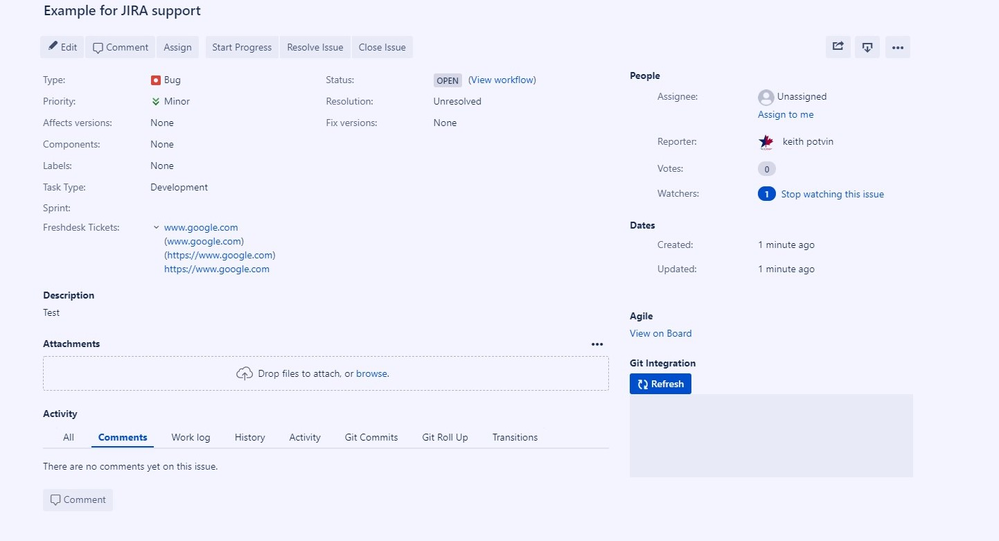The image size is (999, 541).
Task: Open the Git Commits tab
Action: 371,437
